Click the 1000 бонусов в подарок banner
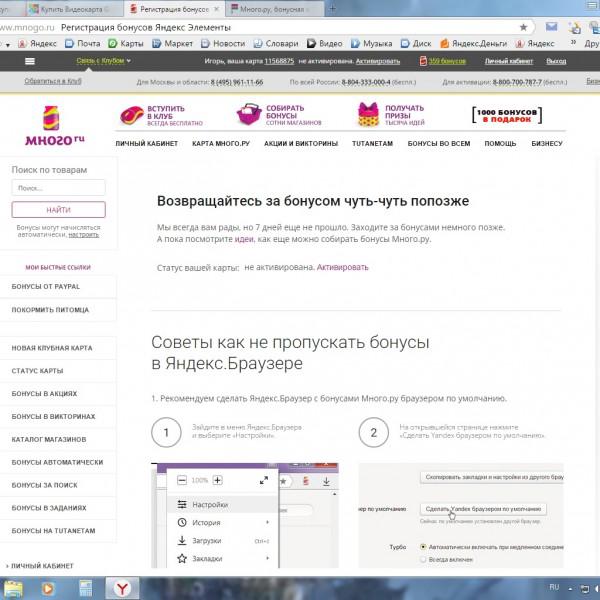This screenshot has width=600, height=600. coord(507,115)
